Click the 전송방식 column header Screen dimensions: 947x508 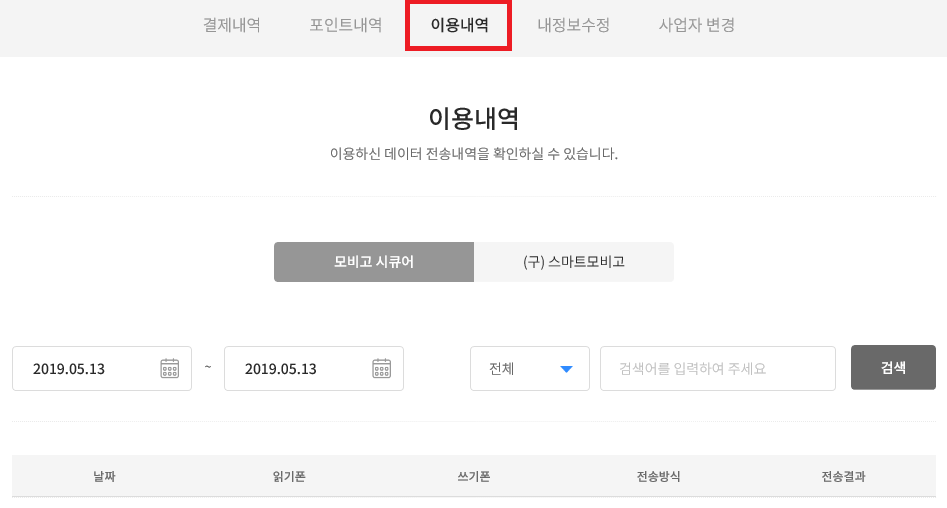click(658, 477)
